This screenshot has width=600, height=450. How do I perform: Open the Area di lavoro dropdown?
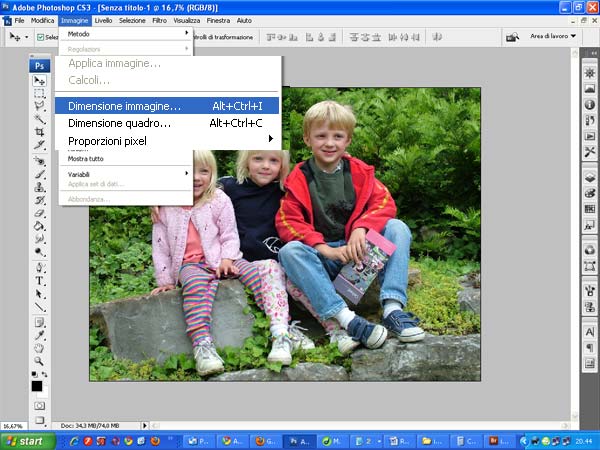pyautogui.click(x=553, y=36)
